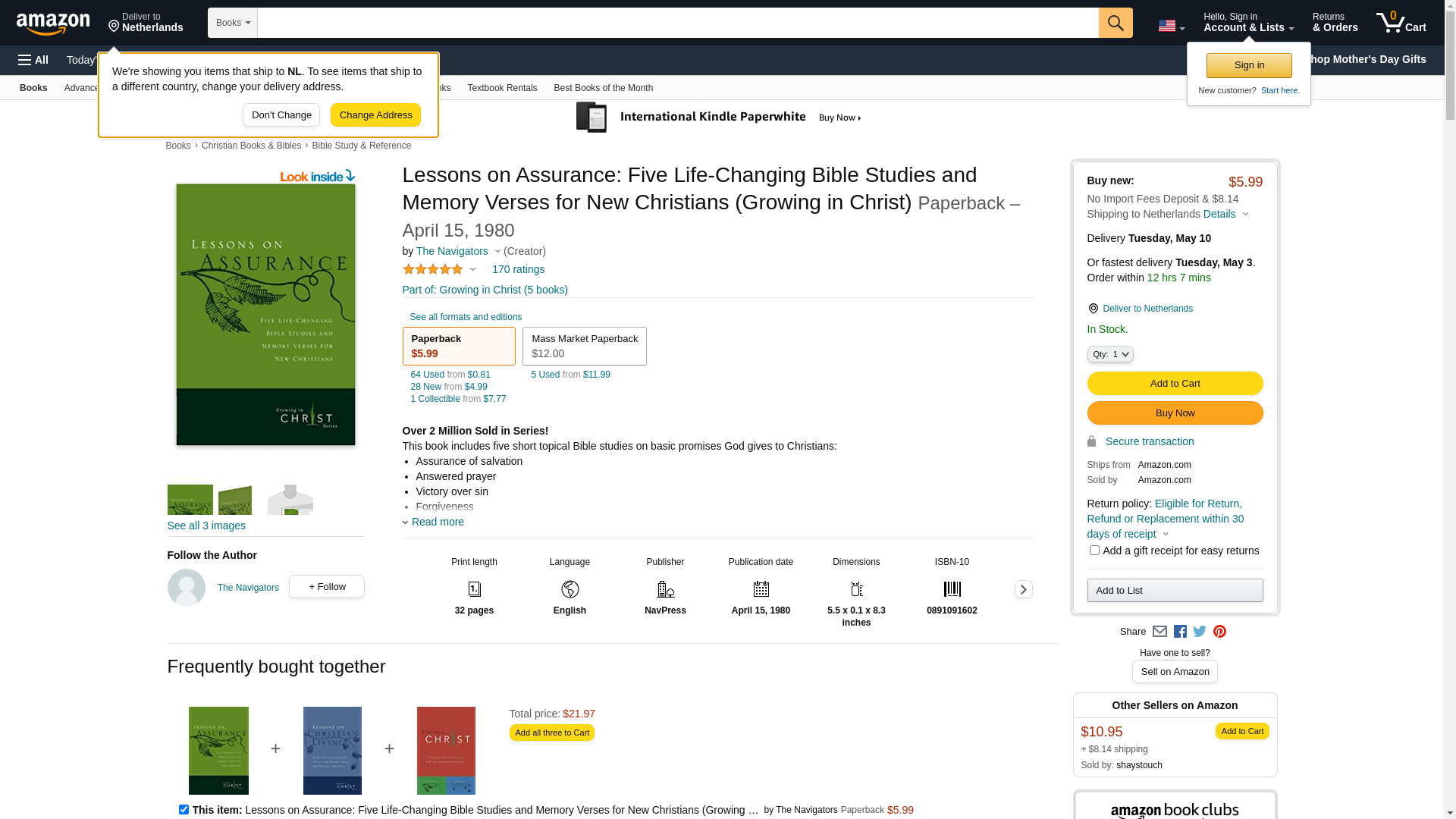Click the Add to Cart button

[x=1175, y=383]
